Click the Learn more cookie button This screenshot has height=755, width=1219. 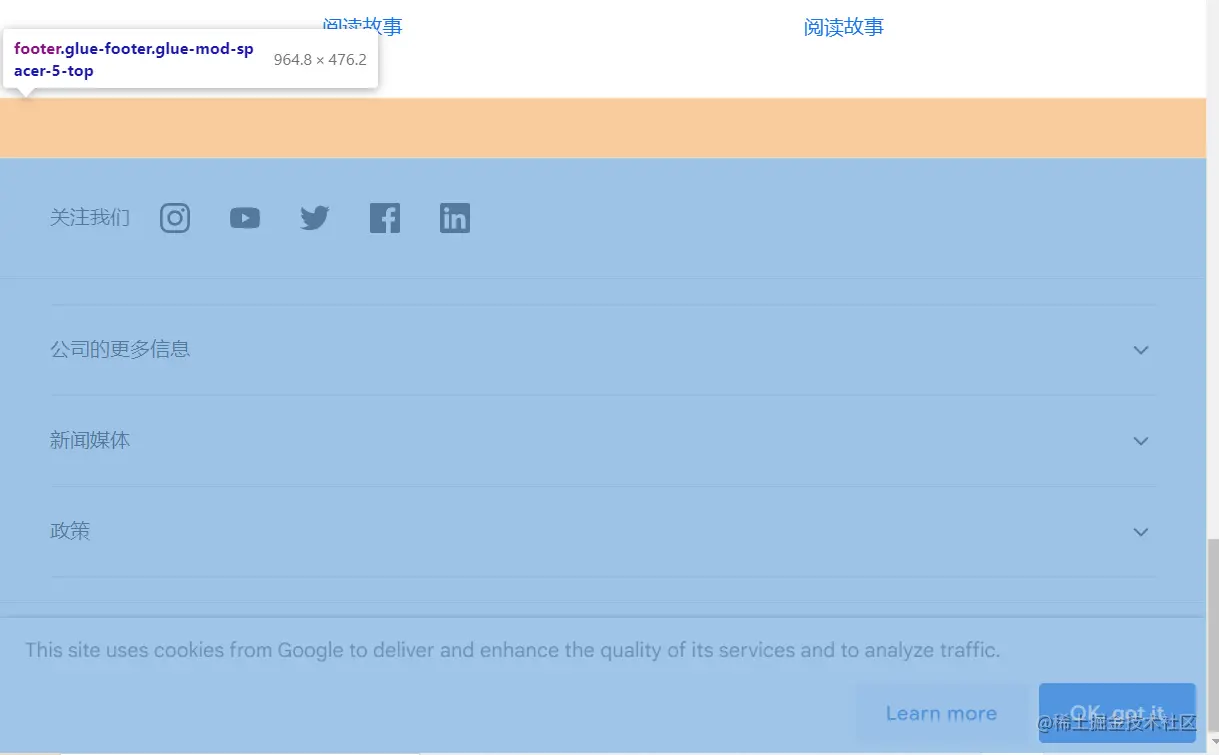[942, 713]
